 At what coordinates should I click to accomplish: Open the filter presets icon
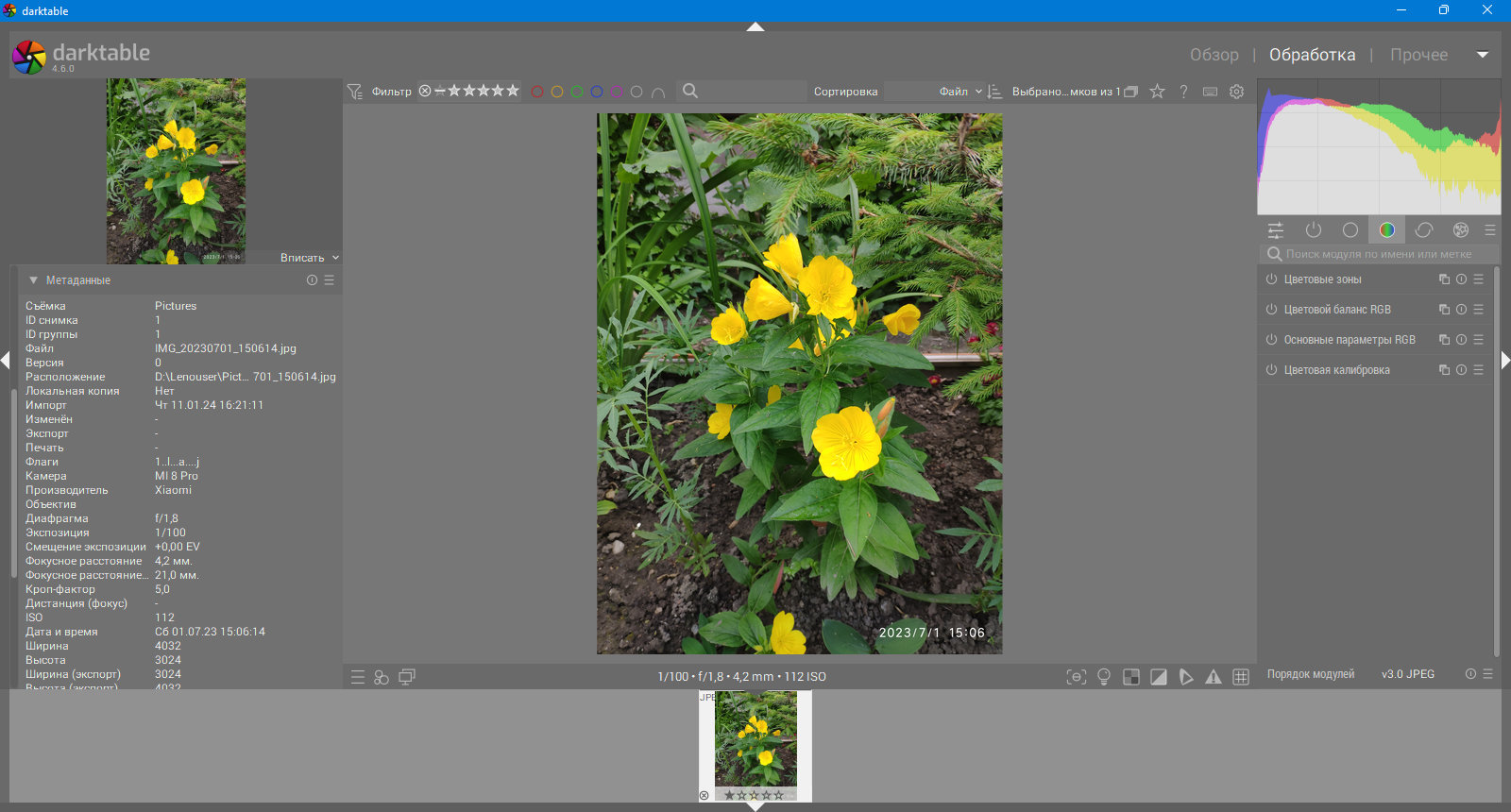coord(354,92)
